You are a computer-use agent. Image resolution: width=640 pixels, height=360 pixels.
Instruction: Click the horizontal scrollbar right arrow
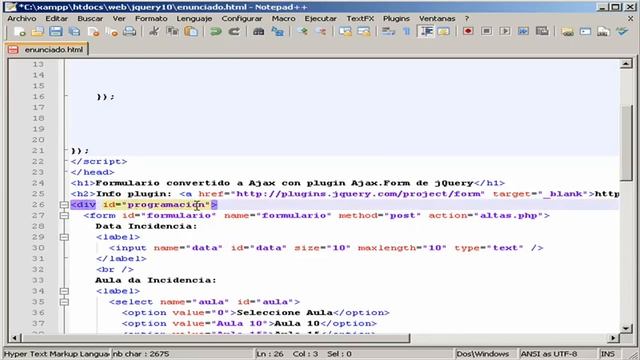click(x=613, y=338)
